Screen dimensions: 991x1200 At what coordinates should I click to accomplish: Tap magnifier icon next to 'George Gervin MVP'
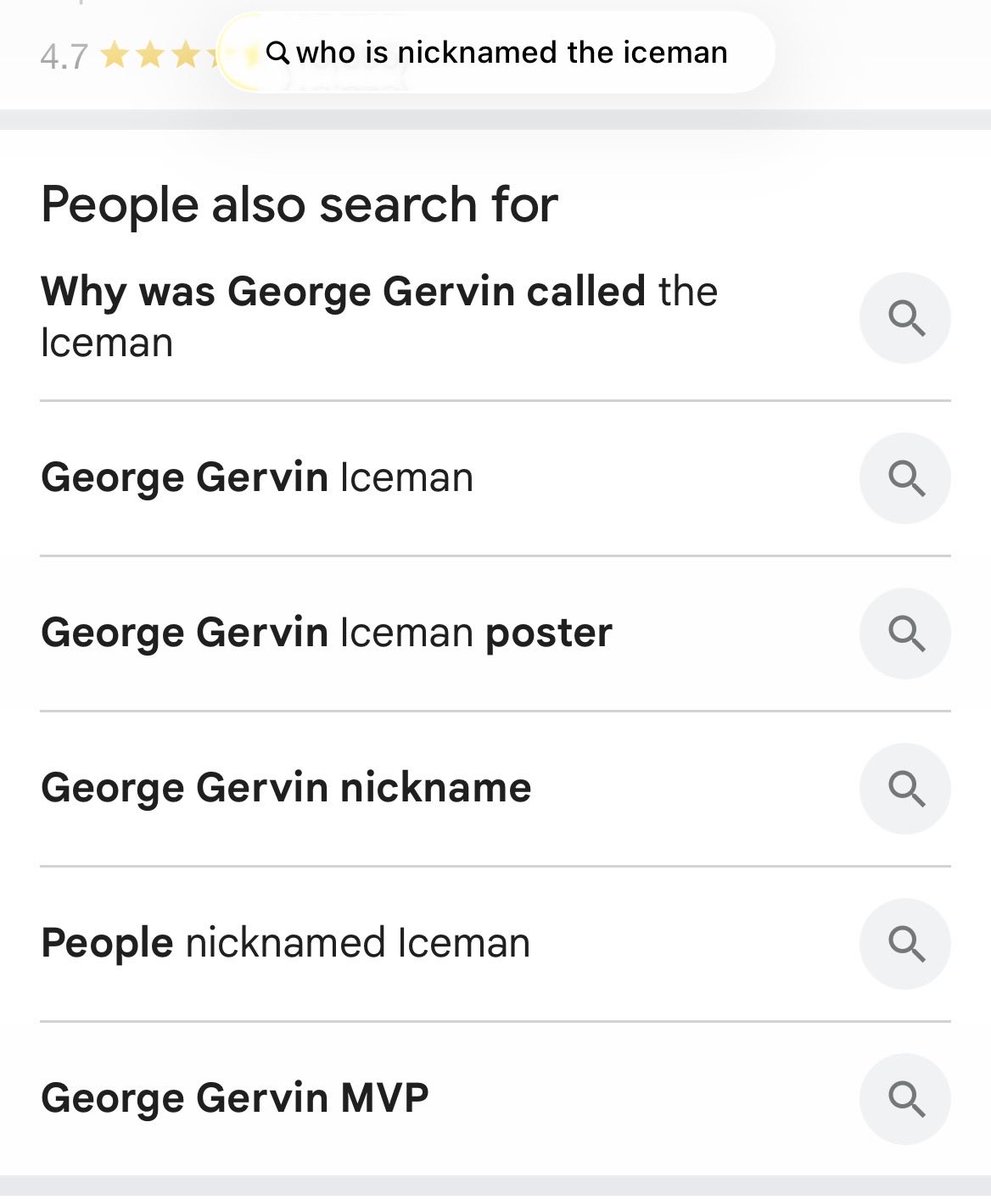tap(905, 1098)
